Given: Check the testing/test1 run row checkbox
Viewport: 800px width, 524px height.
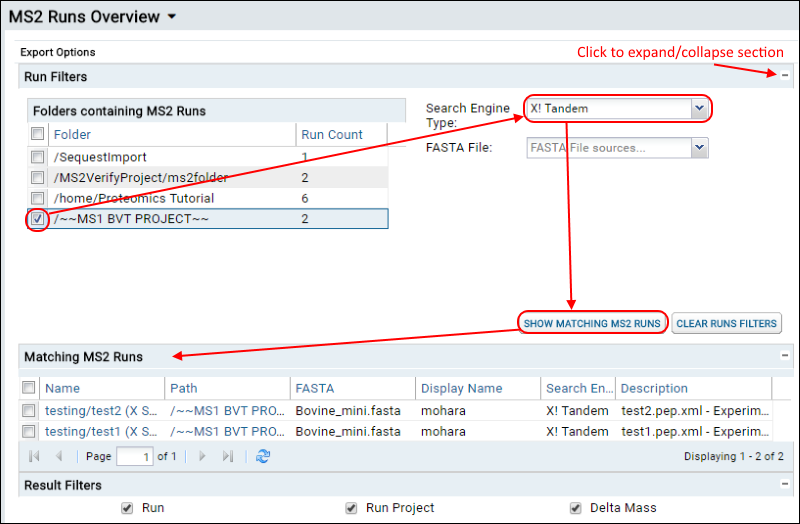Looking at the screenshot, I should coord(29,432).
